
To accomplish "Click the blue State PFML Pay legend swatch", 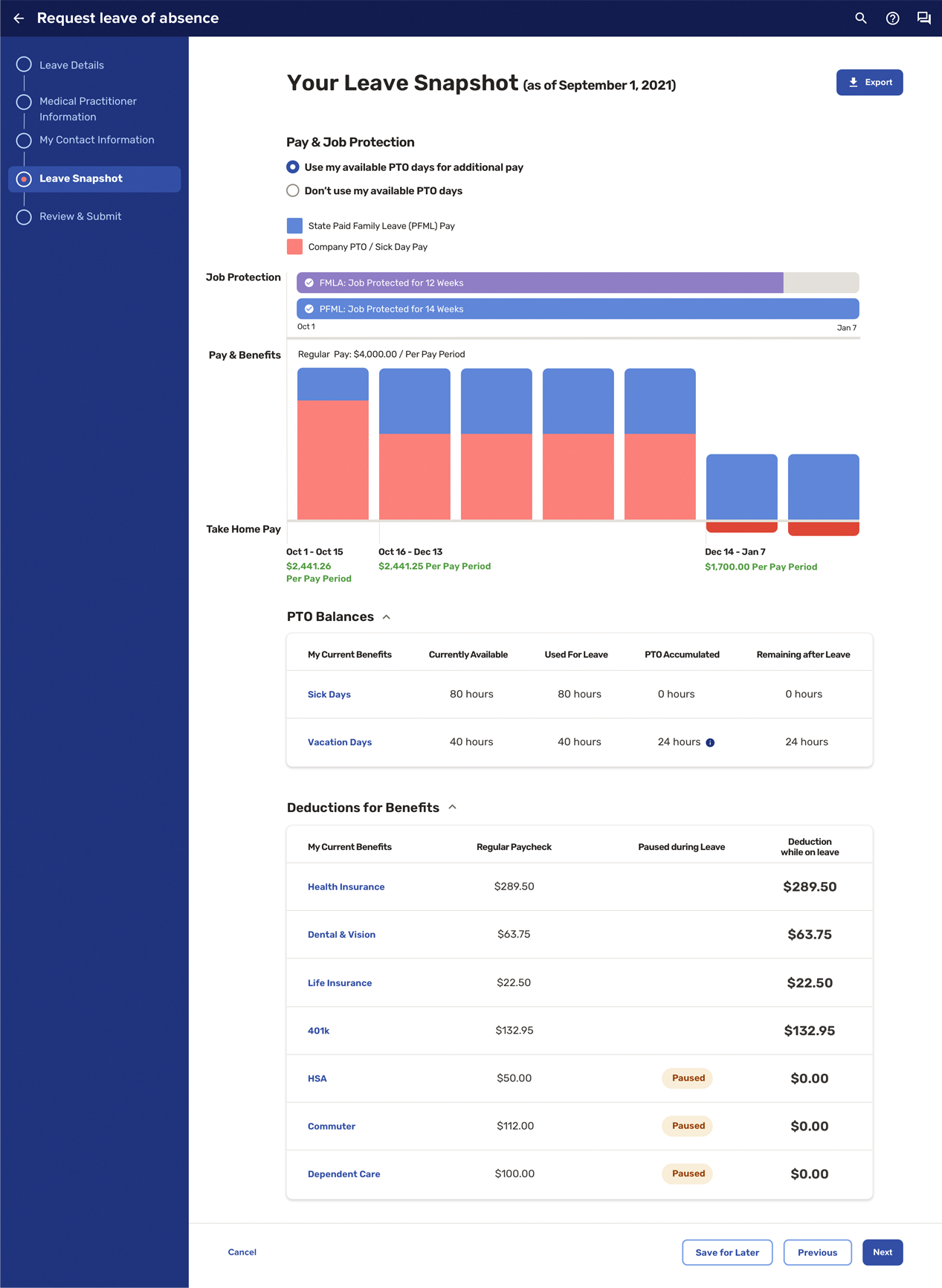I will [294, 226].
